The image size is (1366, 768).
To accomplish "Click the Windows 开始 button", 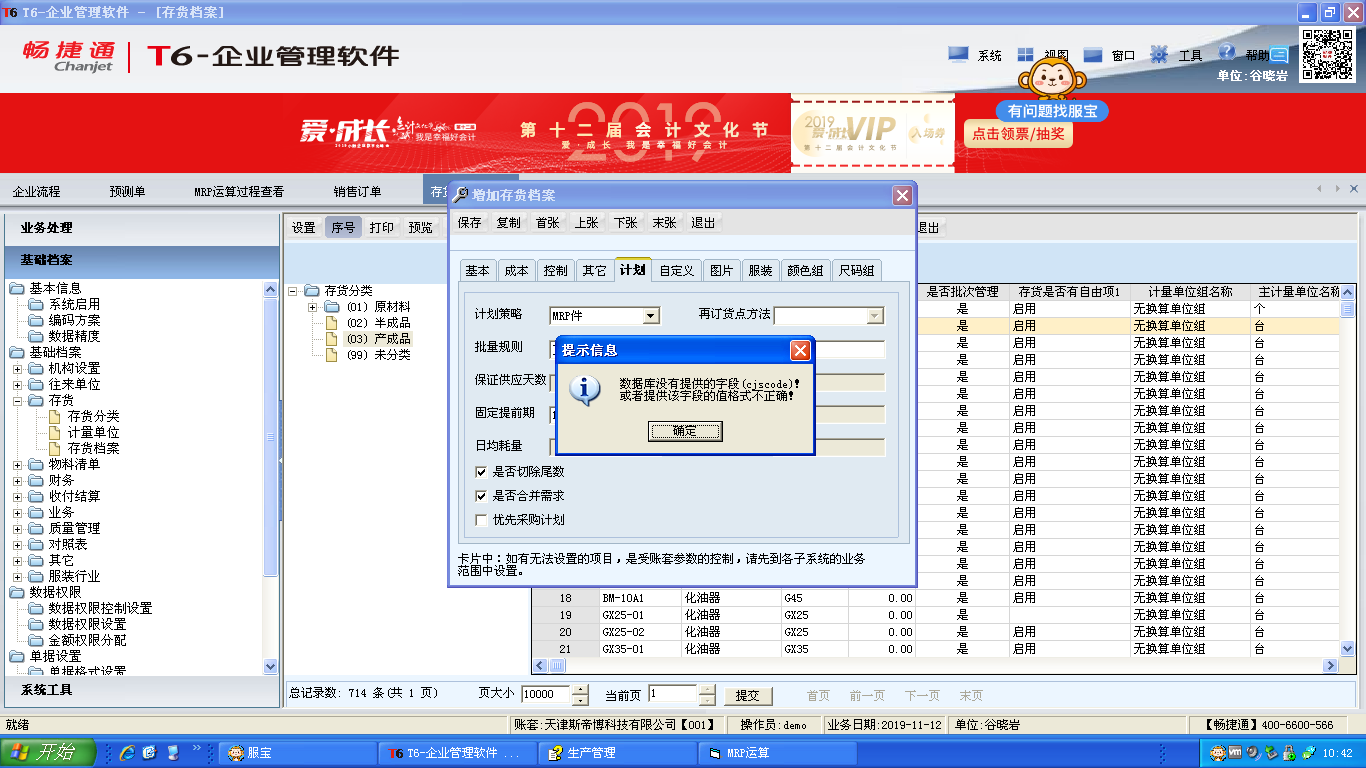I will click(48, 752).
